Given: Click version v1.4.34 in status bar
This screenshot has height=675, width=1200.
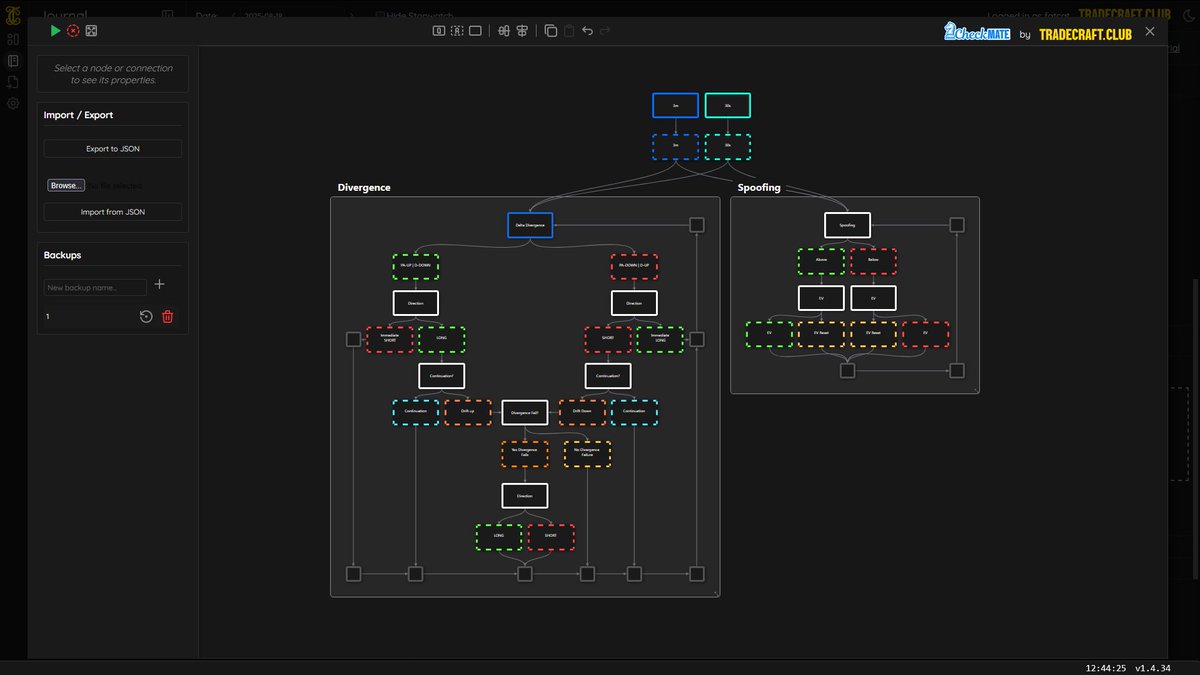Looking at the screenshot, I should 1151,668.
